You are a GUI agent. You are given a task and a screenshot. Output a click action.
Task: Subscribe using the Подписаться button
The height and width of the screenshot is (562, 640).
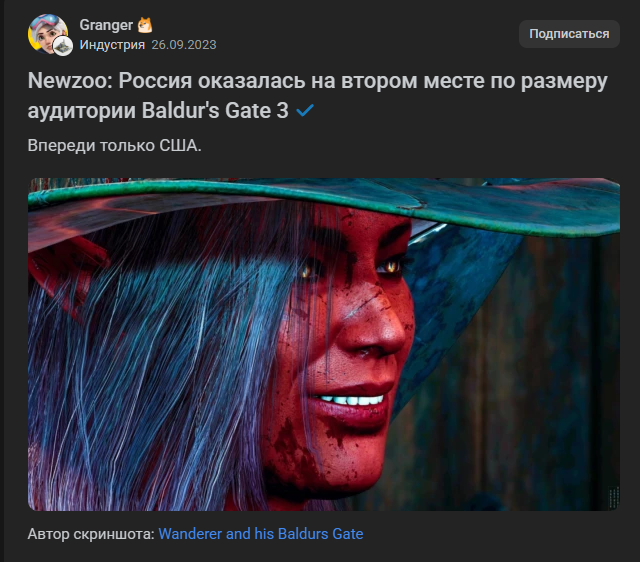[x=569, y=34]
